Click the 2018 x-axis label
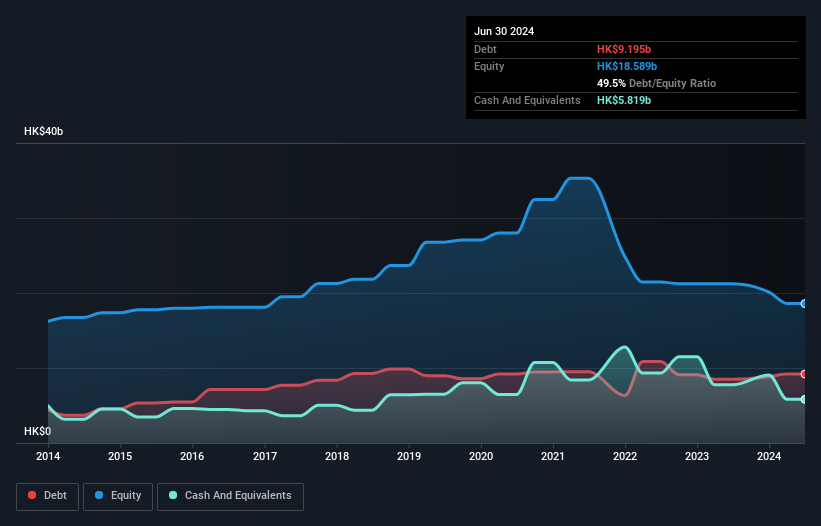The width and height of the screenshot is (821, 526). (337, 456)
